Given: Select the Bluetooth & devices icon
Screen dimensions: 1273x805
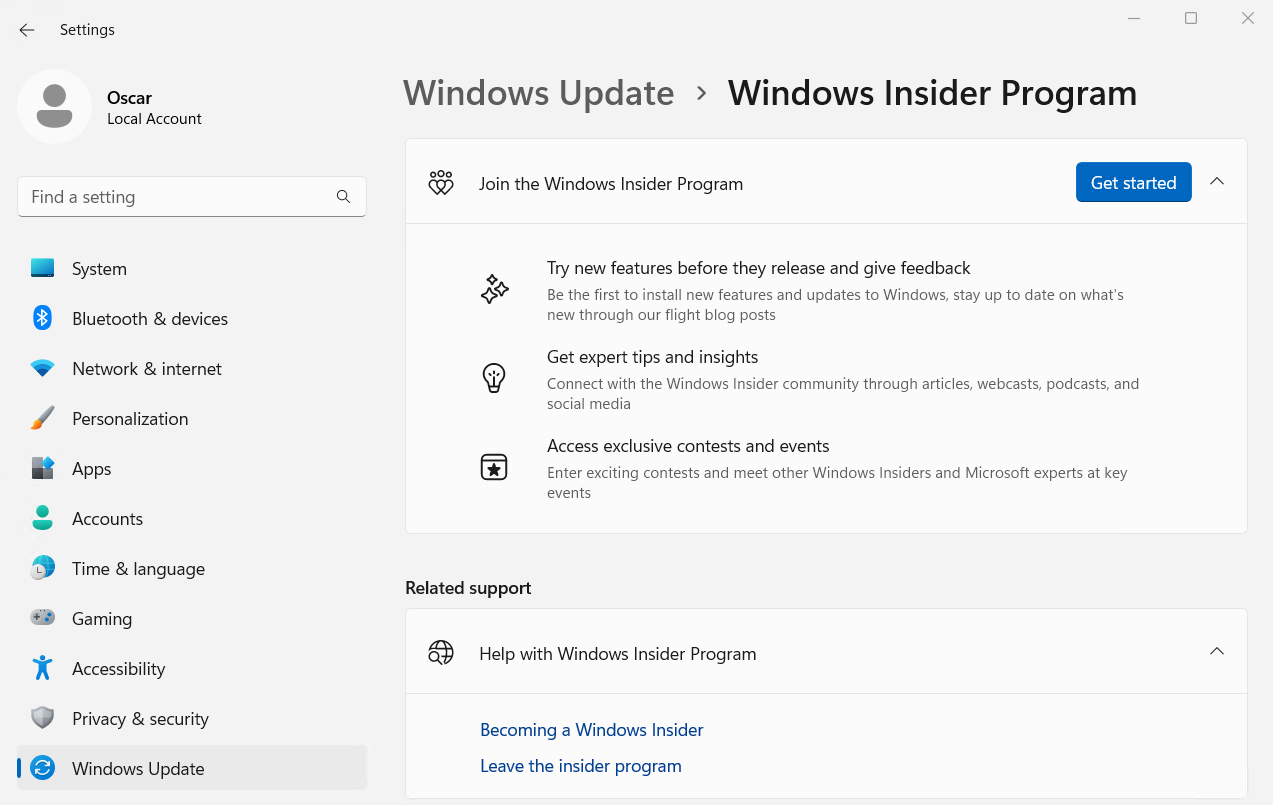Looking at the screenshot, I should click(x=42, y=318).
